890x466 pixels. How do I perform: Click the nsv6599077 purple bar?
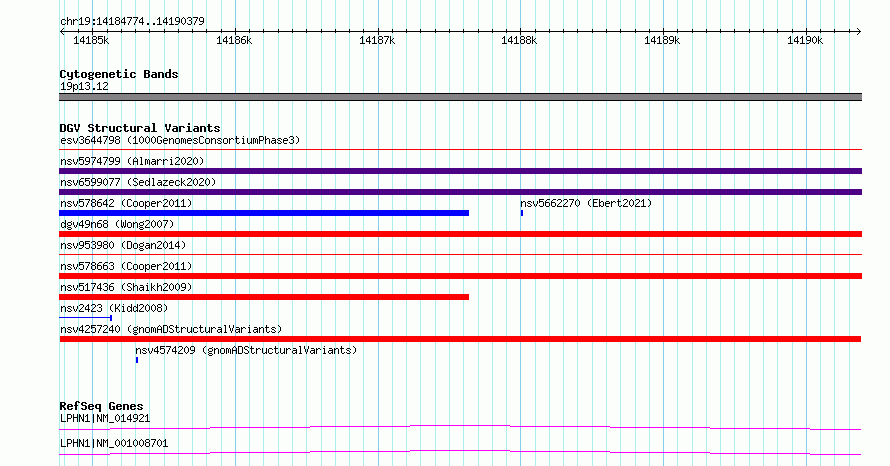coord(460,192)
